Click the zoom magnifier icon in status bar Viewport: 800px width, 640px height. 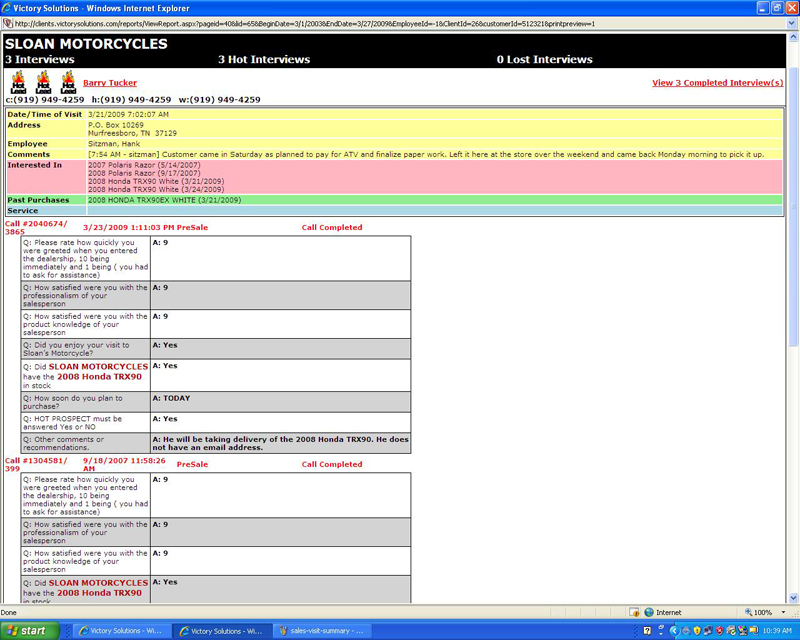[x=748, y=612]
